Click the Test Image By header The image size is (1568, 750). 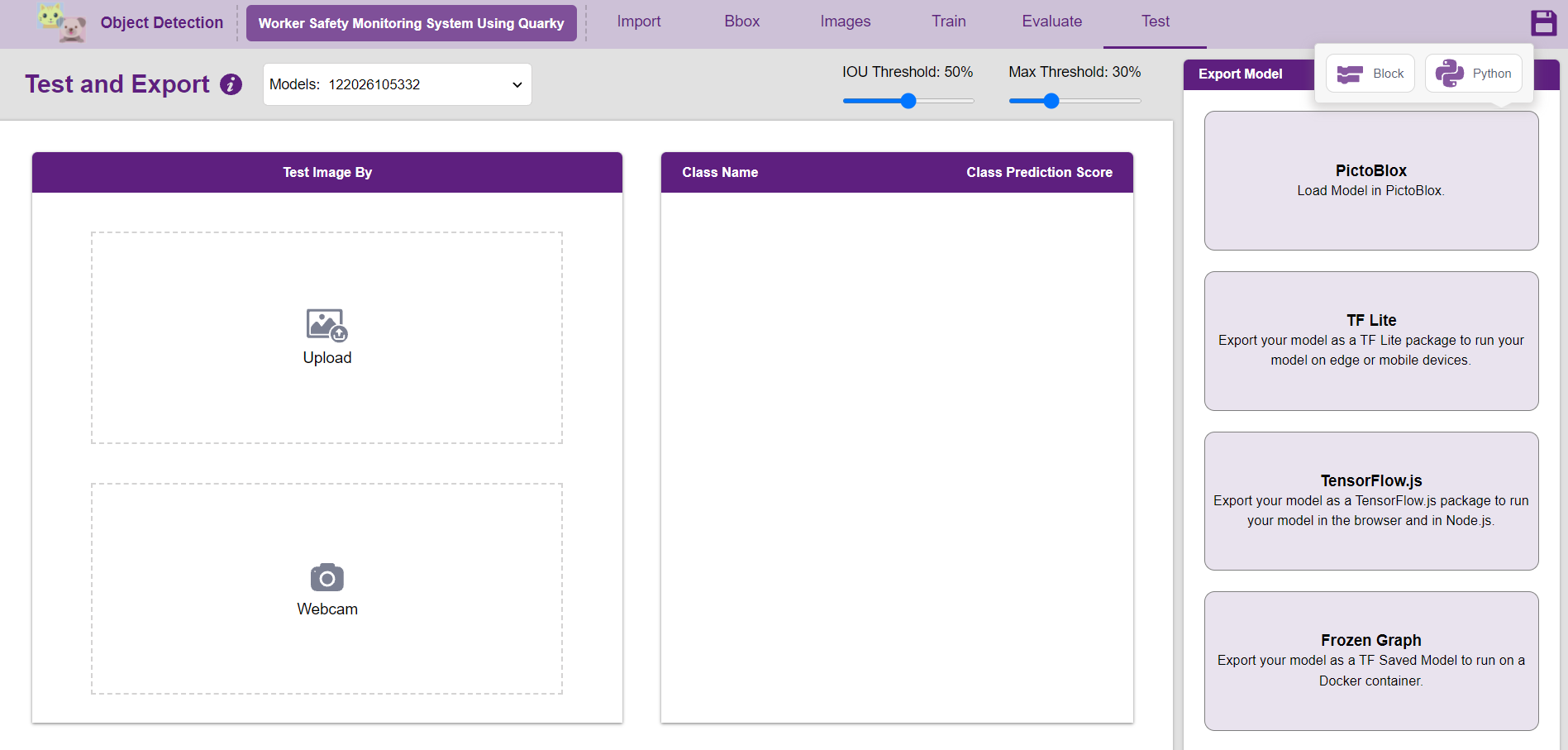click(x=327, y=172)
